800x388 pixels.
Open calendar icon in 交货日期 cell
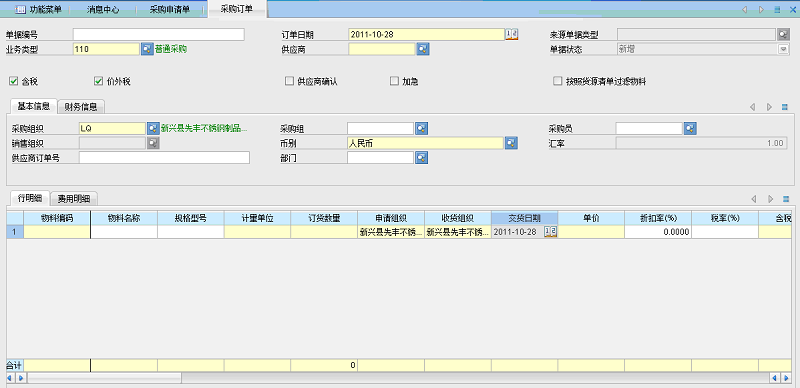pos(551,232)
